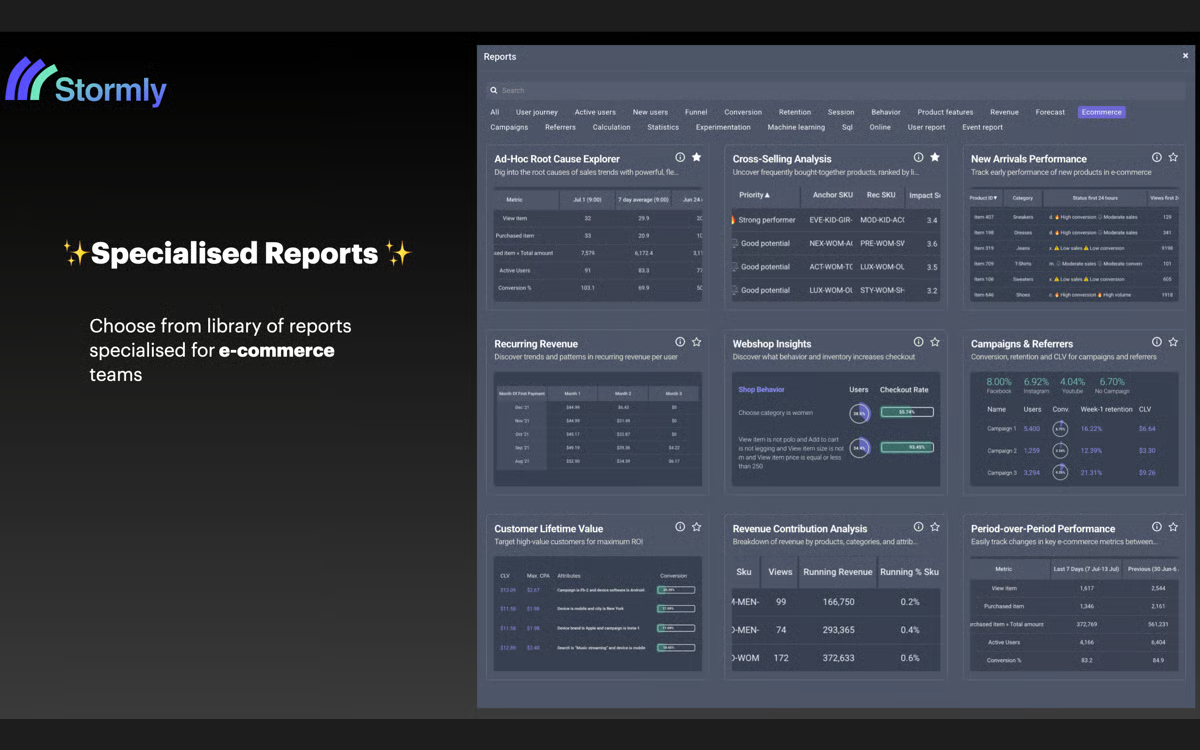The image size is (1200, 750).
Task: Open the Cross-Selling Analysis preview table
Action: pos(836,244)
